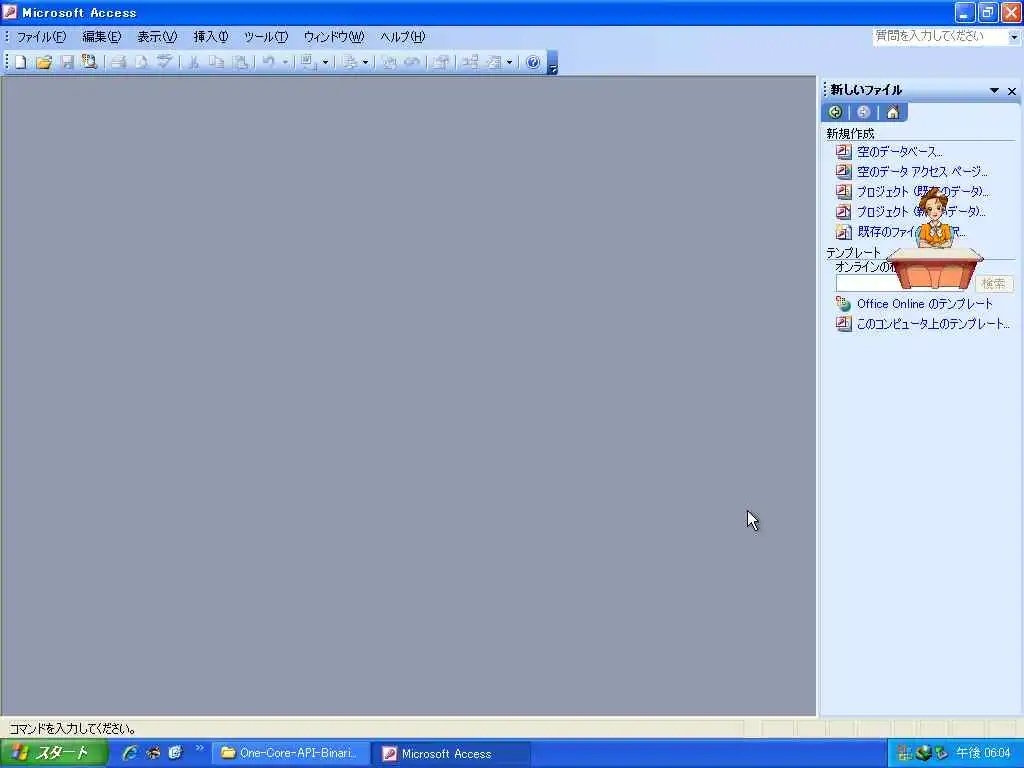Open the 表示(V) menu
Image resolution: width=1024 pixels, height=768 pixels.
click(157, 37)
